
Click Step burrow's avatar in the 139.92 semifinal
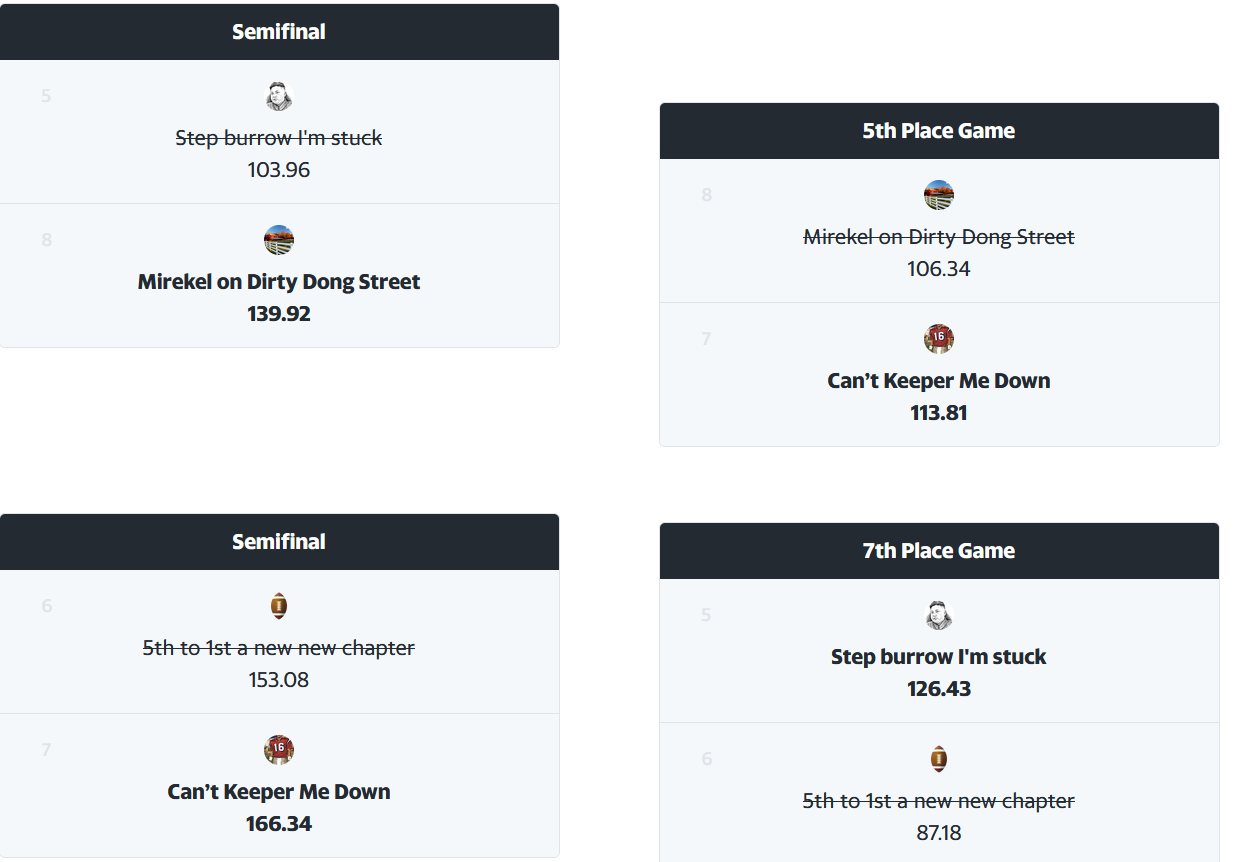point(279,97)
